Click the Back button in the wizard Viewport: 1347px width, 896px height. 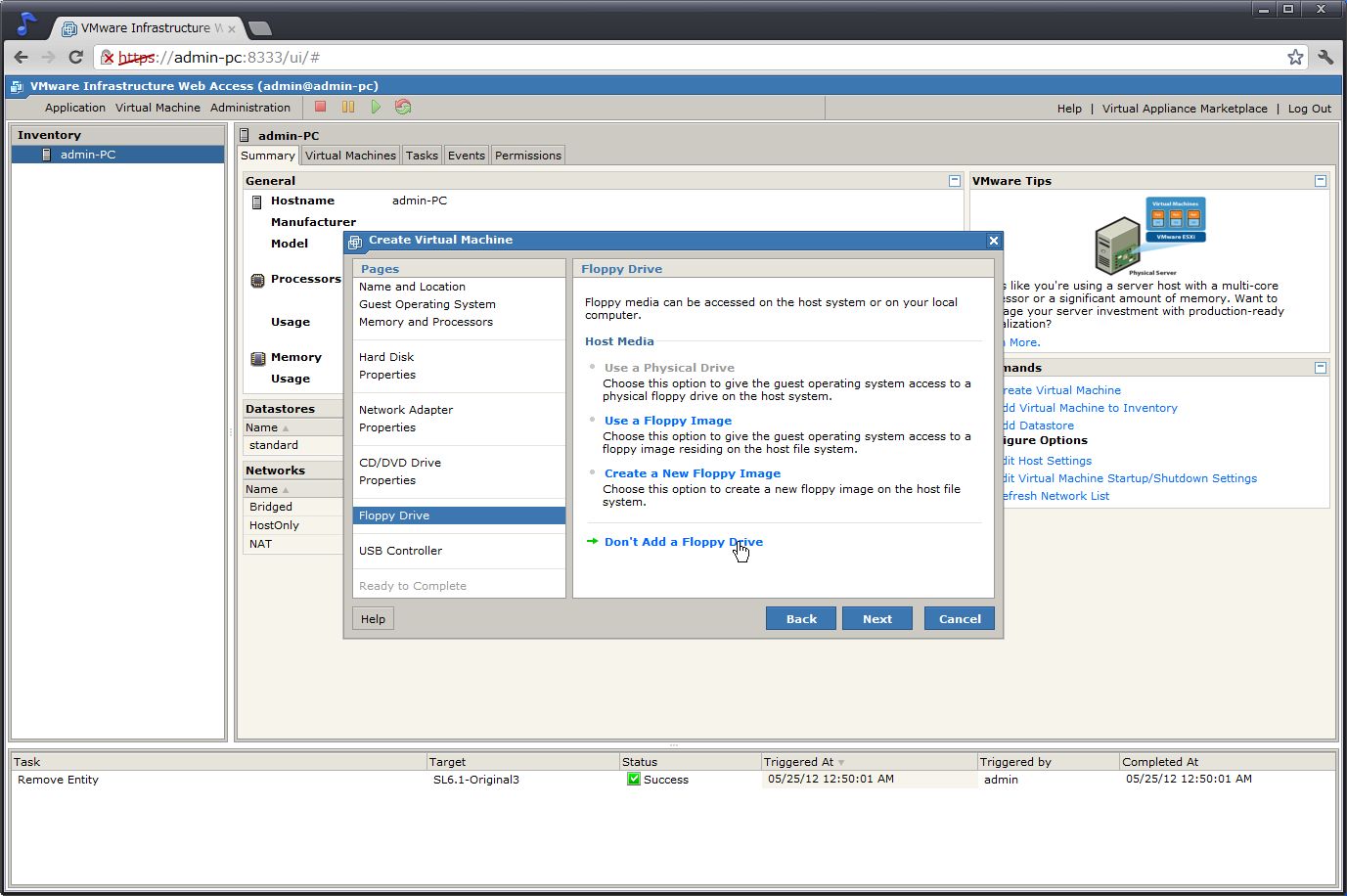click(801, 618)
